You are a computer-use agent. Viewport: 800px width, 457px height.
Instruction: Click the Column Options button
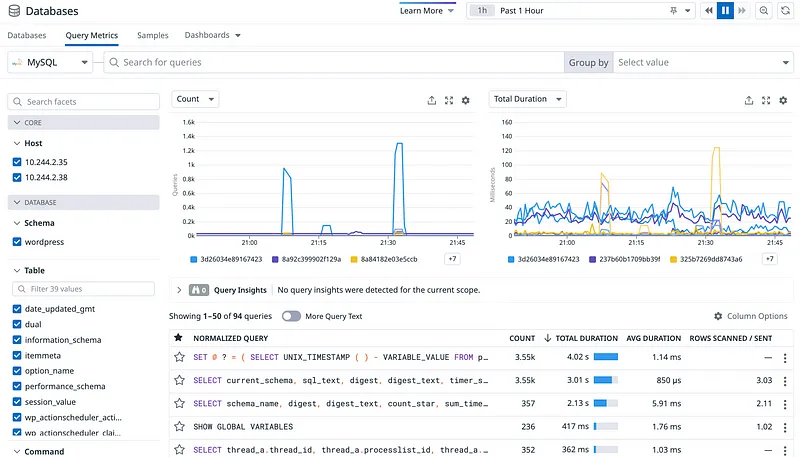click(750, 316)
